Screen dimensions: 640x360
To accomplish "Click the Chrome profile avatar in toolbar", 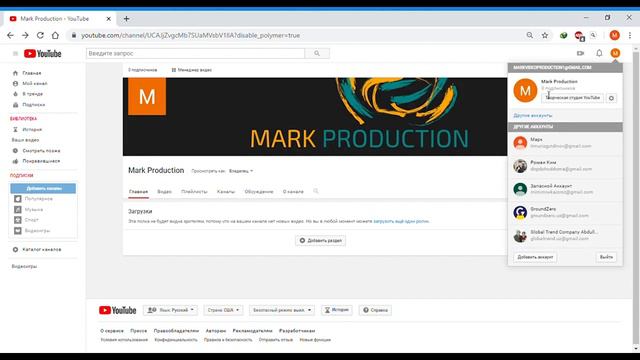I will pyautogui.click(x=615, y=36).
